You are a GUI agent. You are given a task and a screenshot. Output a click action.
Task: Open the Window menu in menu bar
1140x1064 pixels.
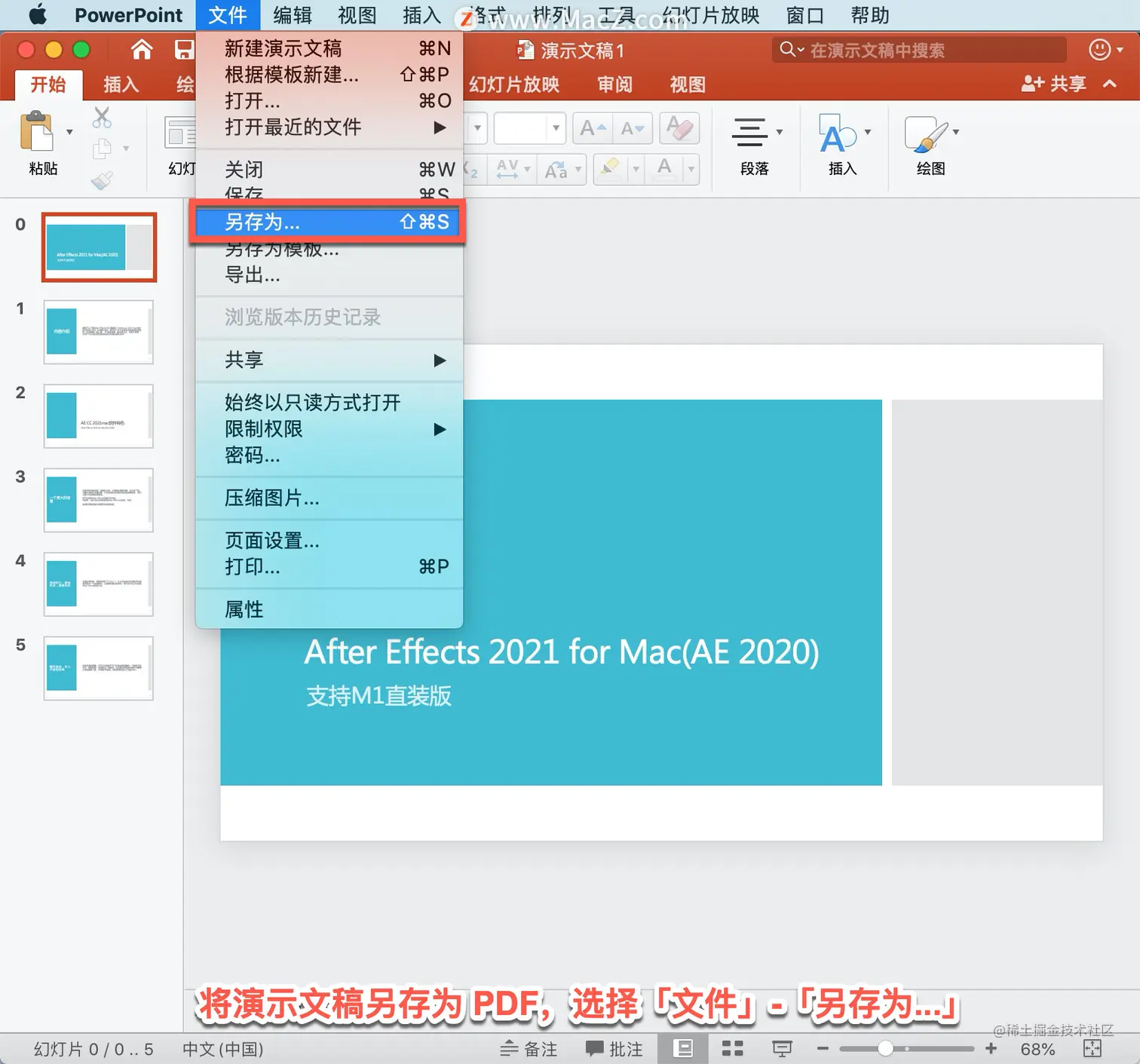(x=804, y=15)
